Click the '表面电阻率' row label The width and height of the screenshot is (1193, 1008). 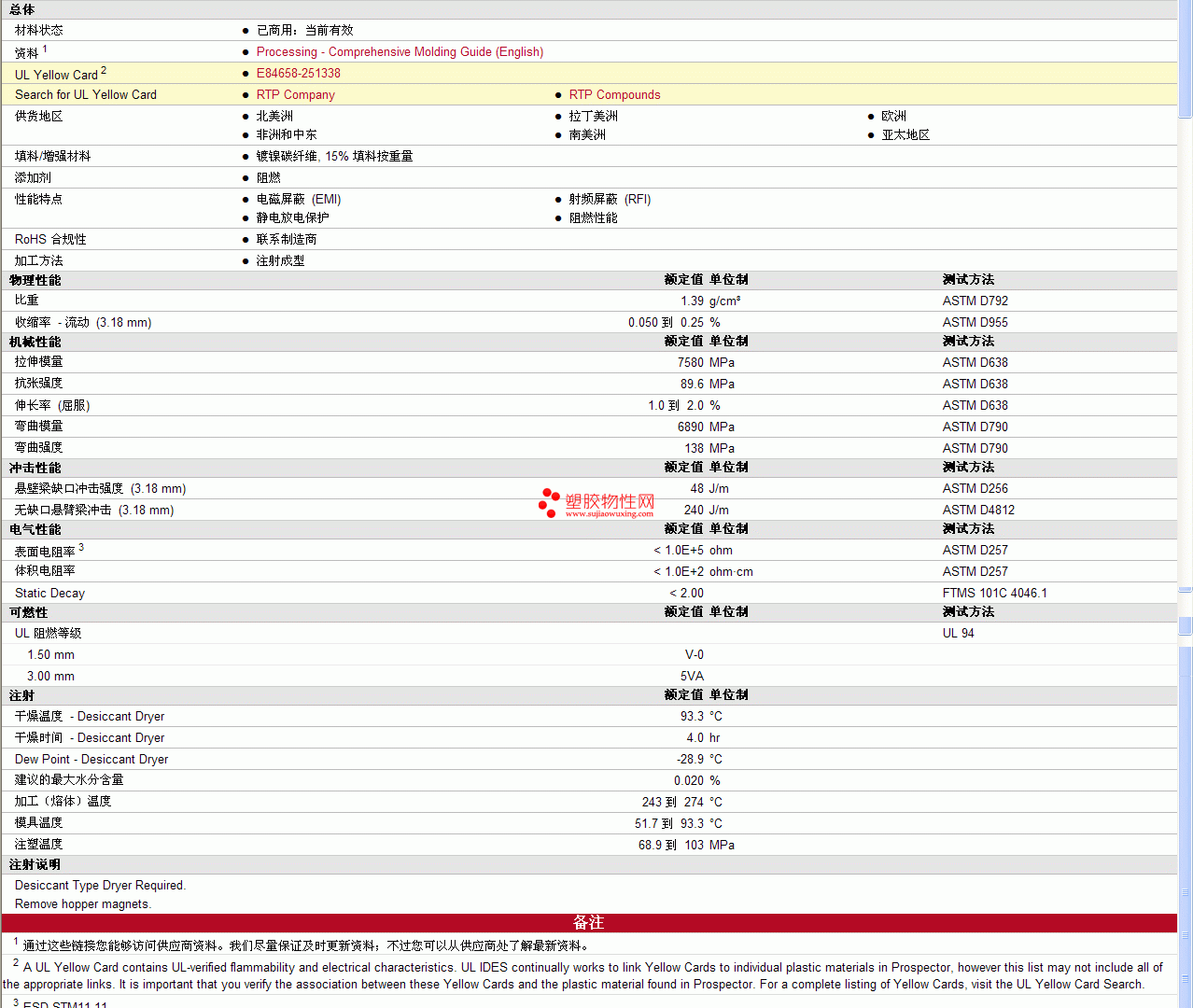coord(45,552)
